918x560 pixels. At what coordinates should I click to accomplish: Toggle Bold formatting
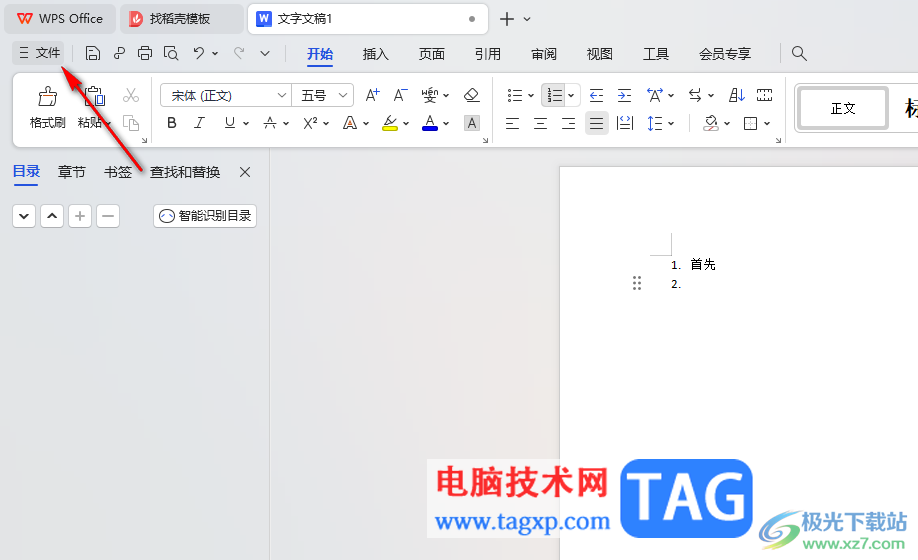click(x=172, y=123)
